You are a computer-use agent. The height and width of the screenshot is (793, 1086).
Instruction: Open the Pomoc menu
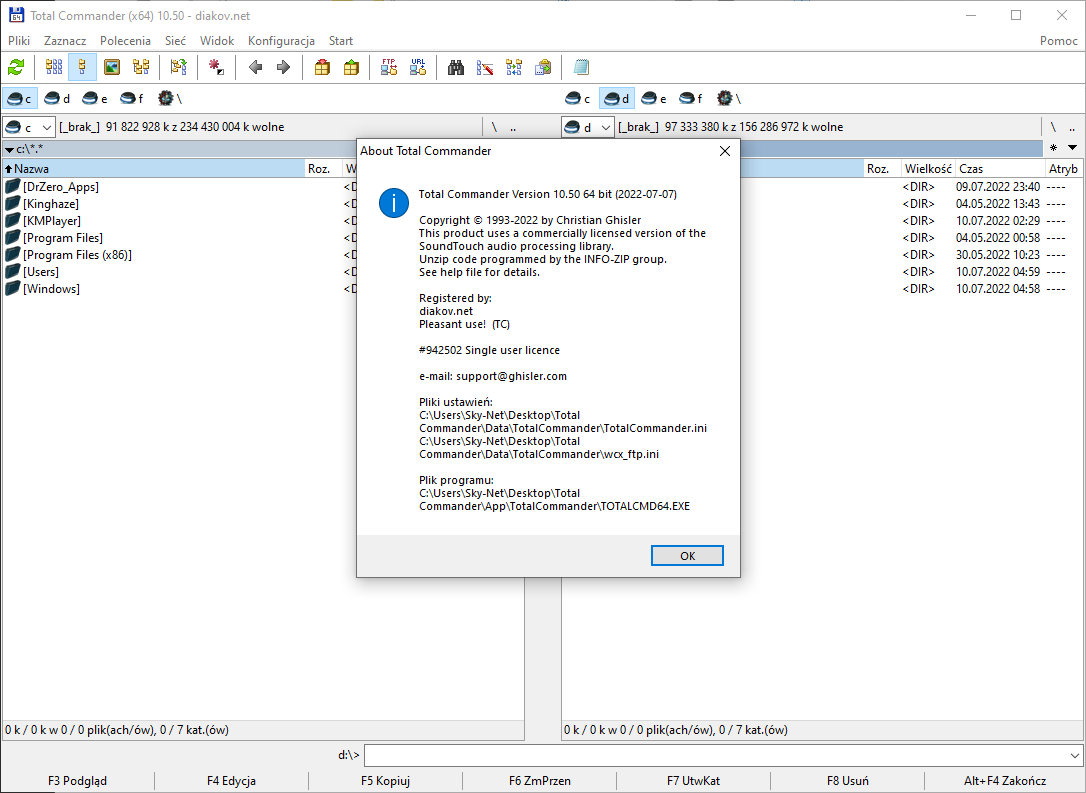[x=1058, y=41]
